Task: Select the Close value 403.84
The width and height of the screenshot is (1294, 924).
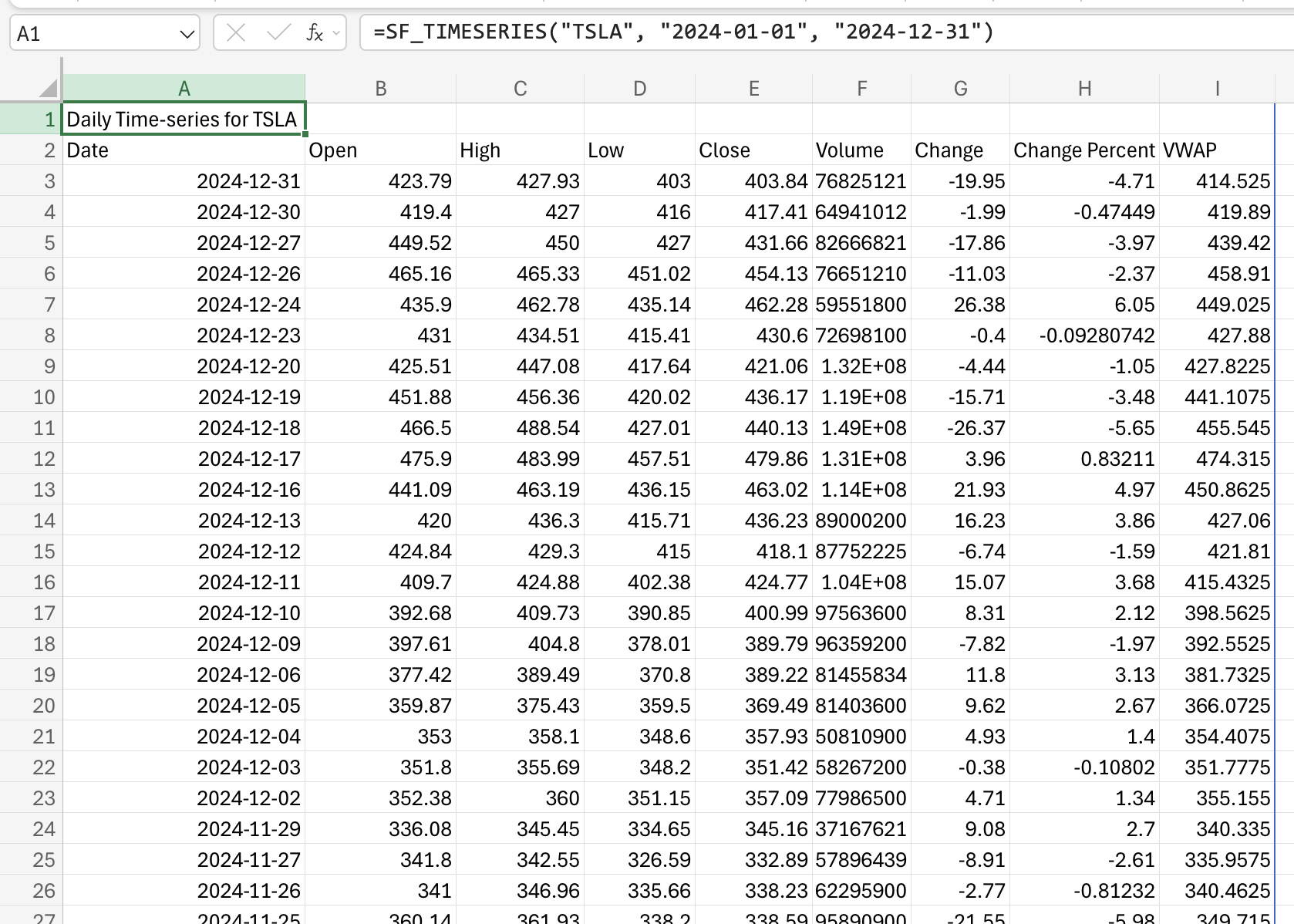Action: [753, 180]
